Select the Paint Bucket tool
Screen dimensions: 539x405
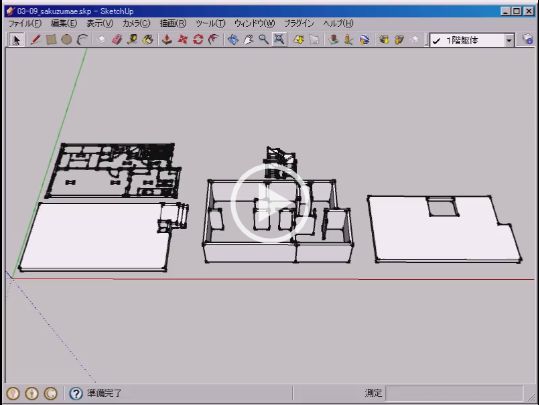pyautogui.click(x=148, y=40)
